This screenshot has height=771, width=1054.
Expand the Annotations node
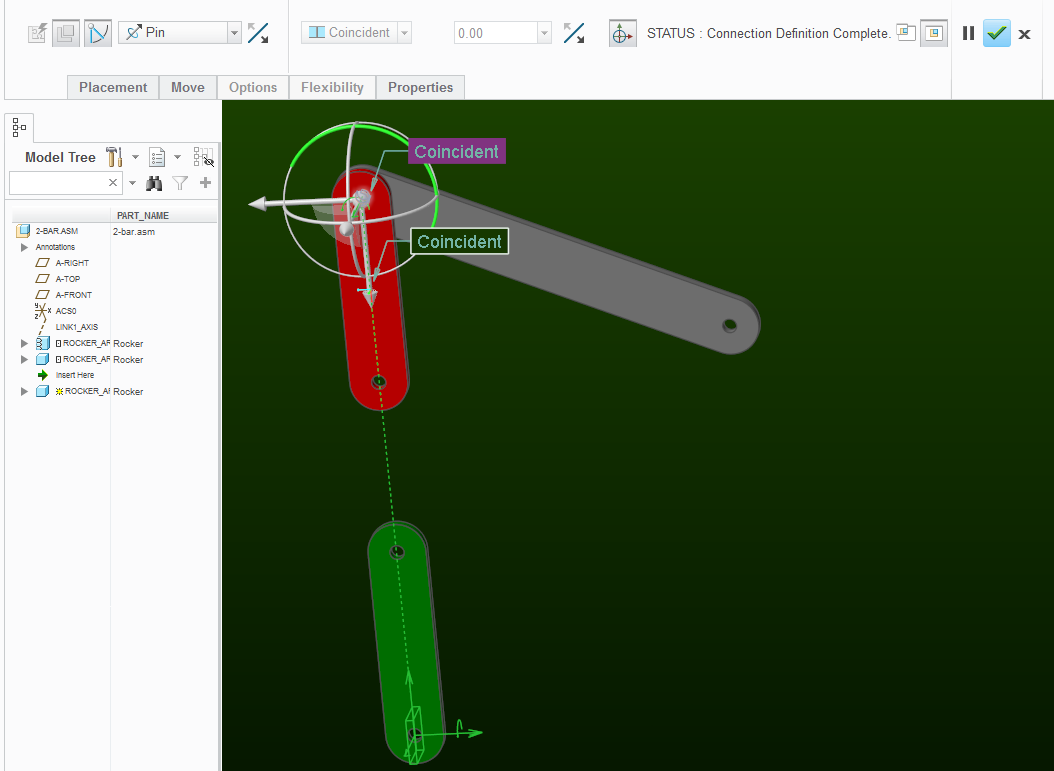point(25,247)
